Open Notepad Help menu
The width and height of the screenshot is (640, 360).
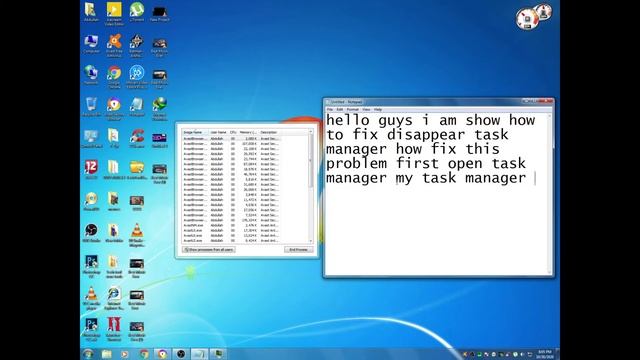tap(378, 109)
